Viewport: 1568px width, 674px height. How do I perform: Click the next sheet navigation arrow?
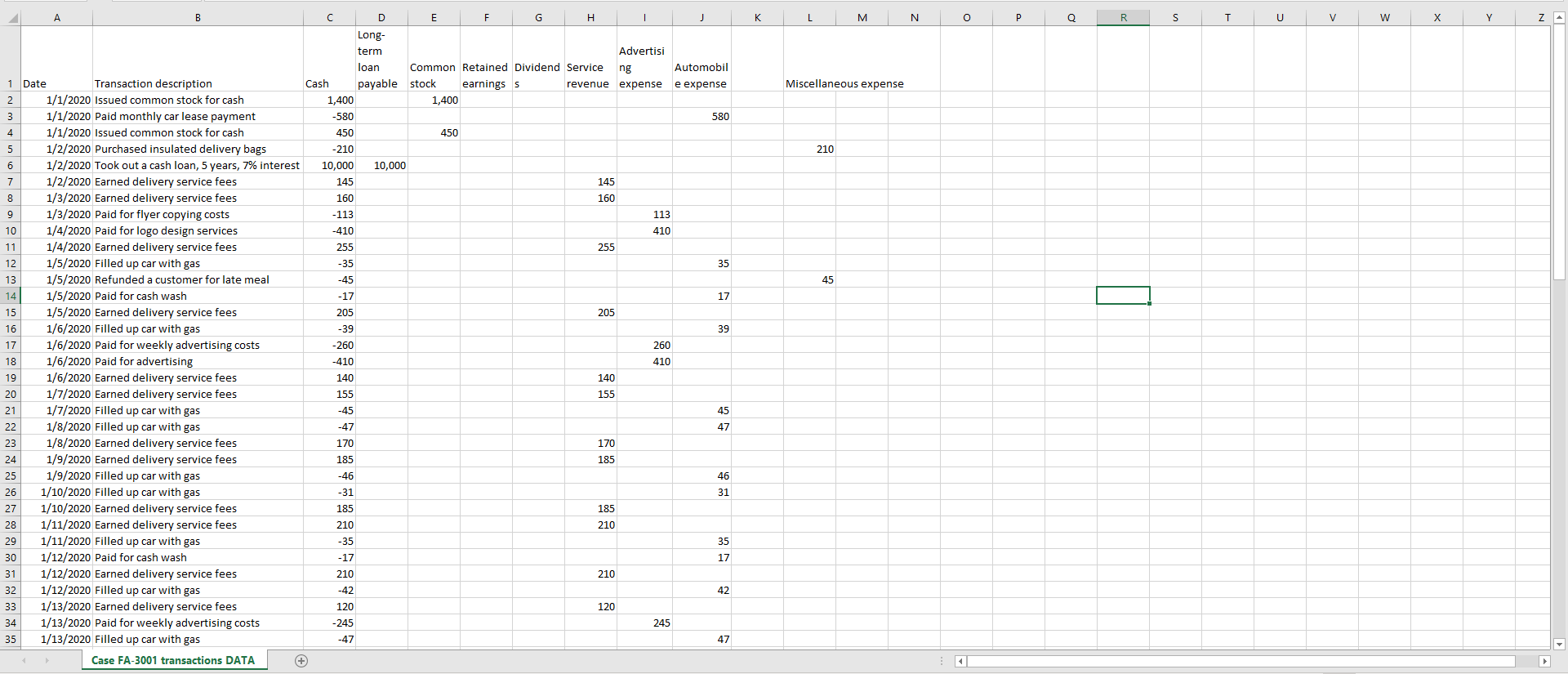click(47, 660)
